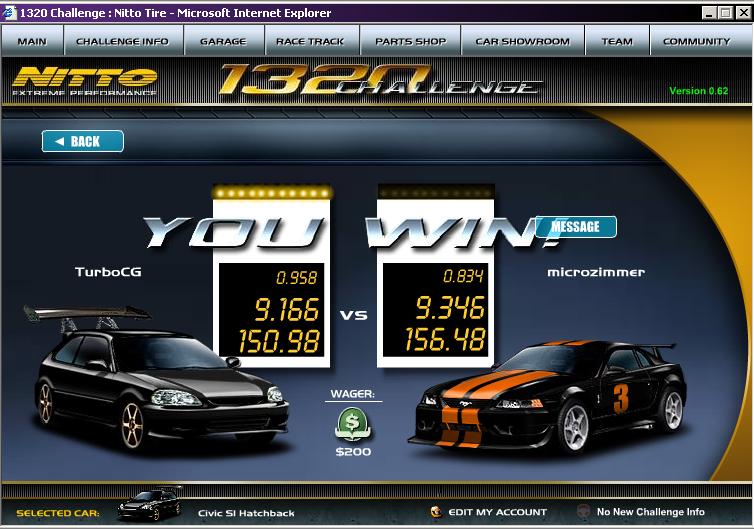The width and height of the screenshot is (754, 529).
Task: Open No New Challenge Info text
Action: (x=651, y=512)
